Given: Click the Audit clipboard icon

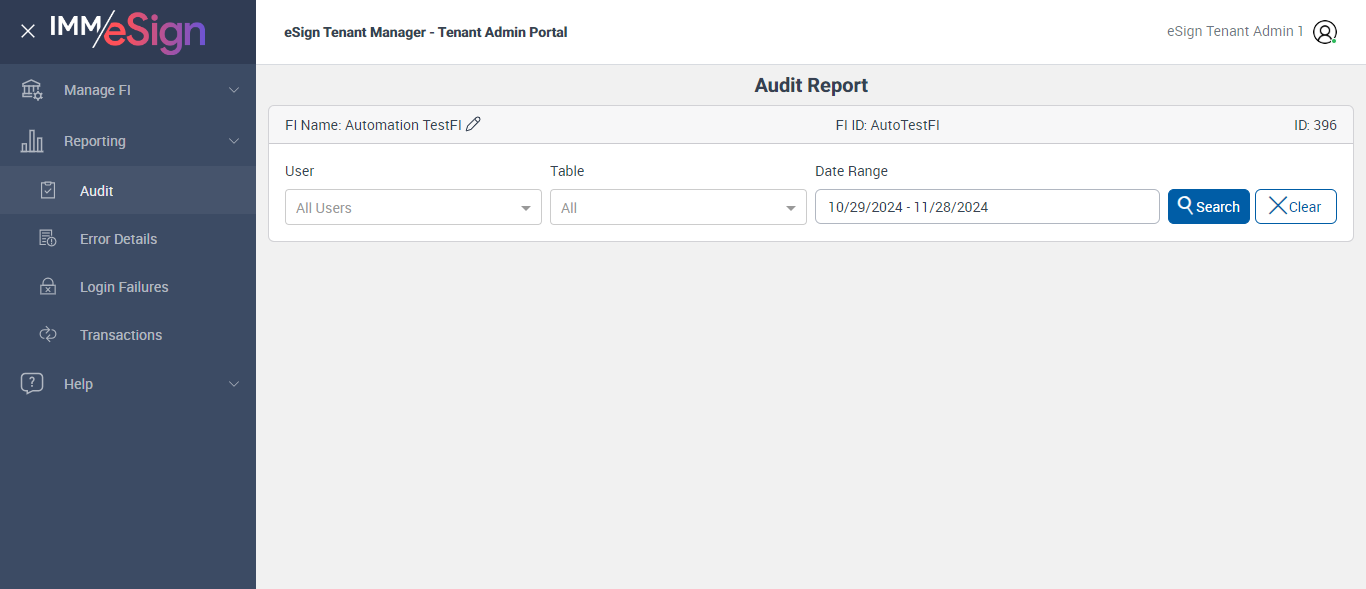Looking at the screenshot, I should pos(48,190).
